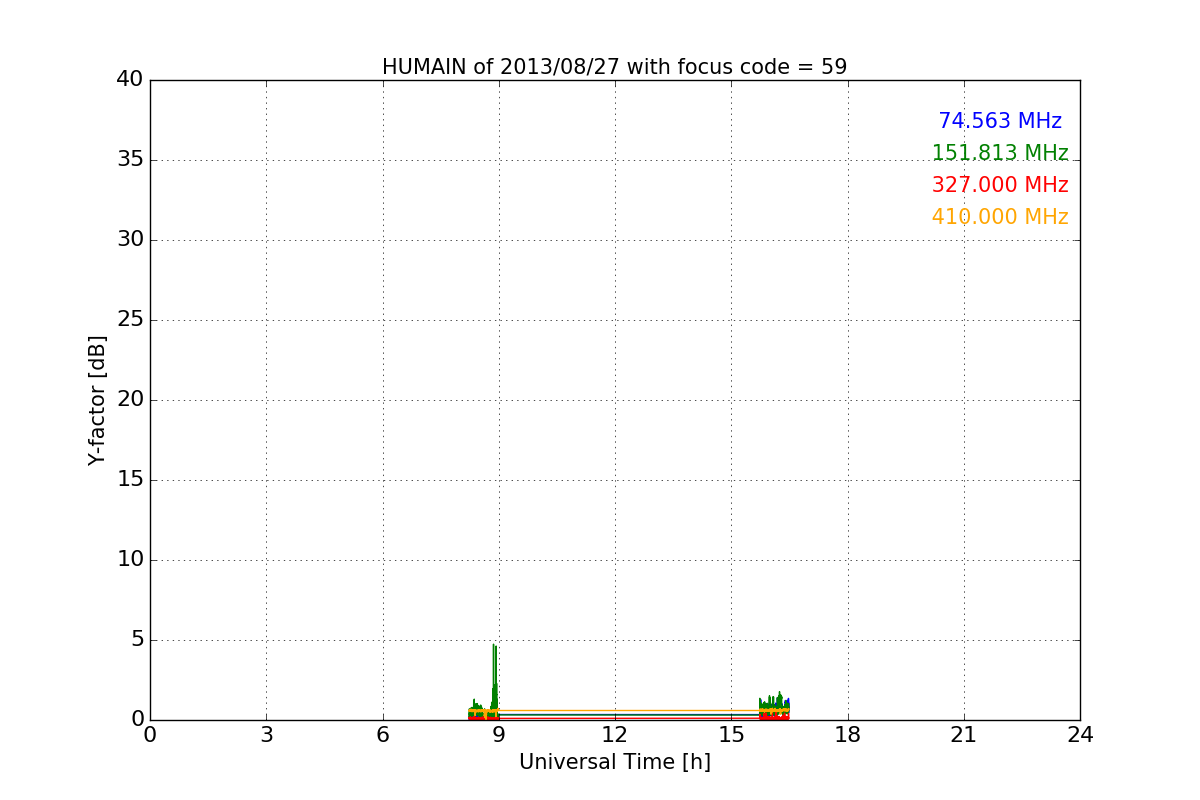Click the data cluster near 16 h

tap(774, 707)
